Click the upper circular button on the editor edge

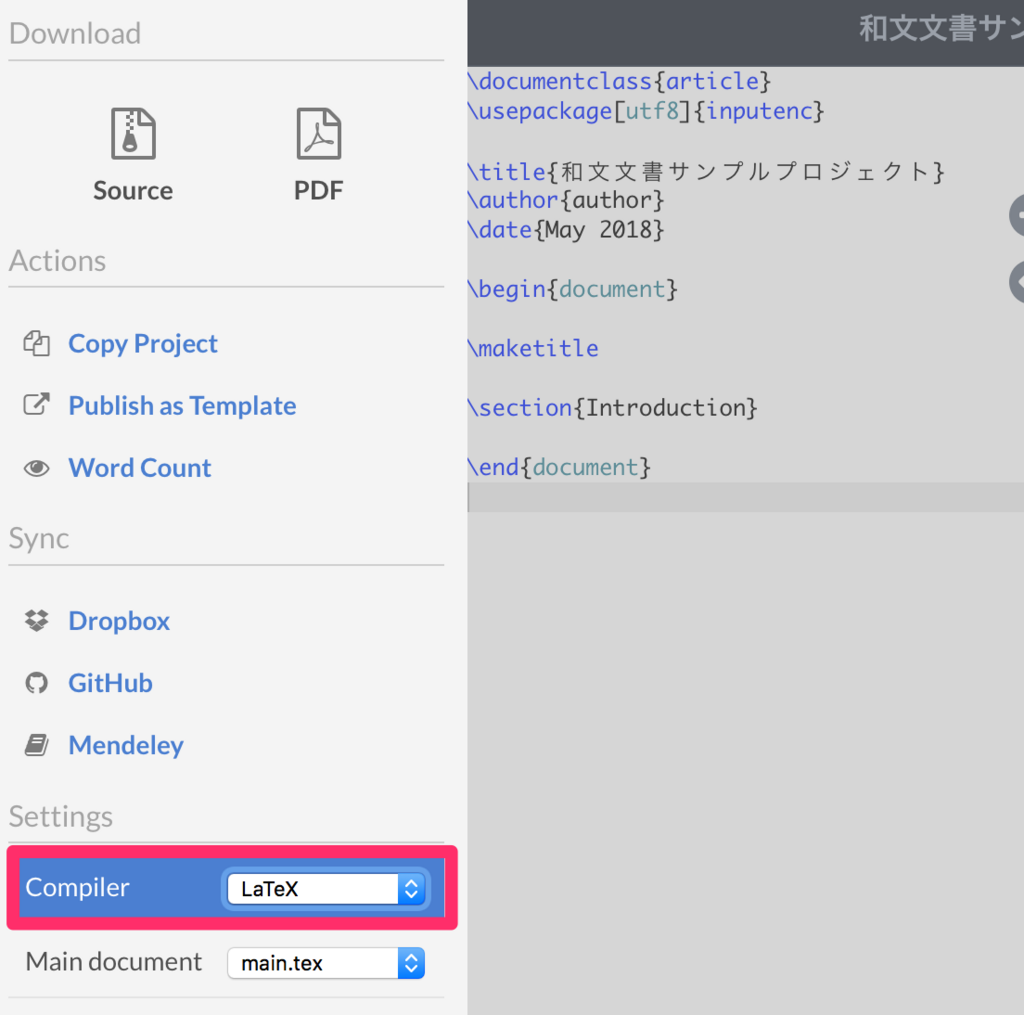click(x=1017, y=215)
